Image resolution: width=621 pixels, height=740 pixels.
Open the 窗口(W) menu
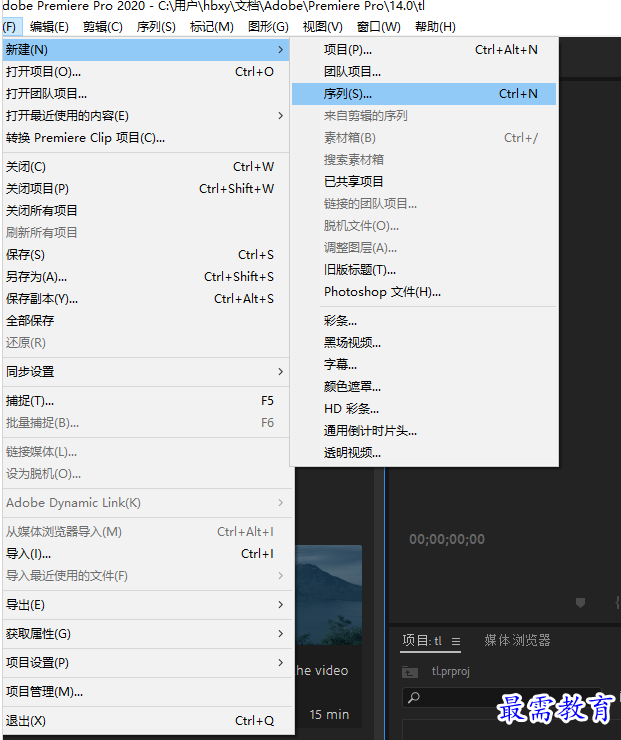pos(378,27)
